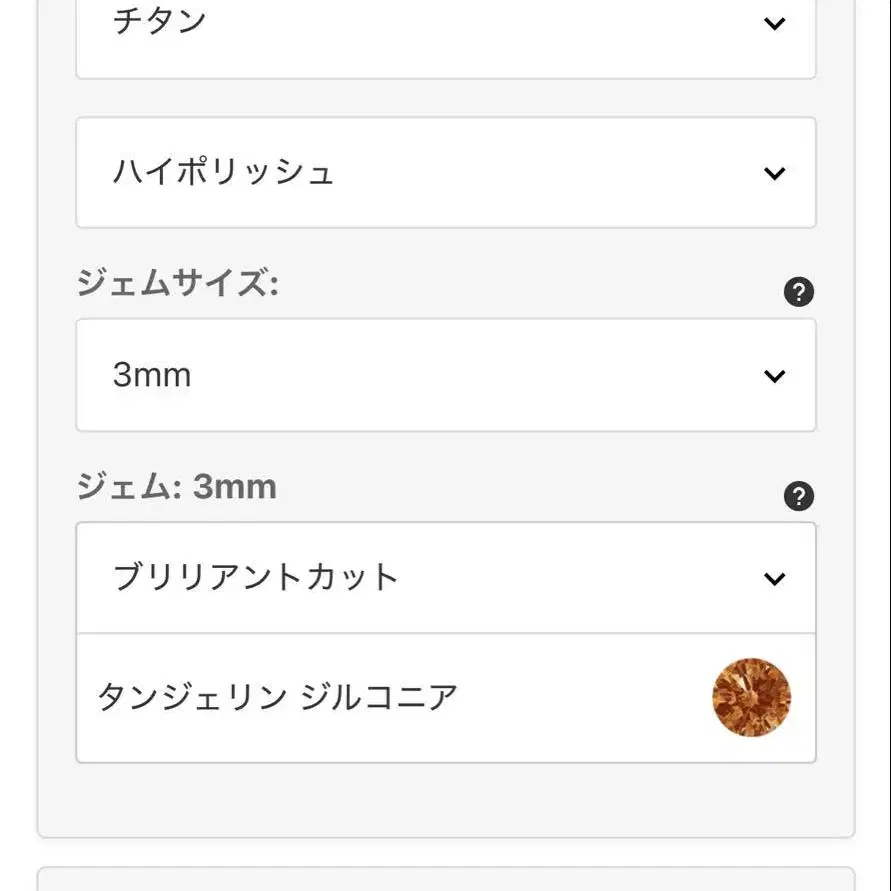Viewport: 891px width, 891px height.
Task: Click the 3mm text value
Action: click(152, 375)
